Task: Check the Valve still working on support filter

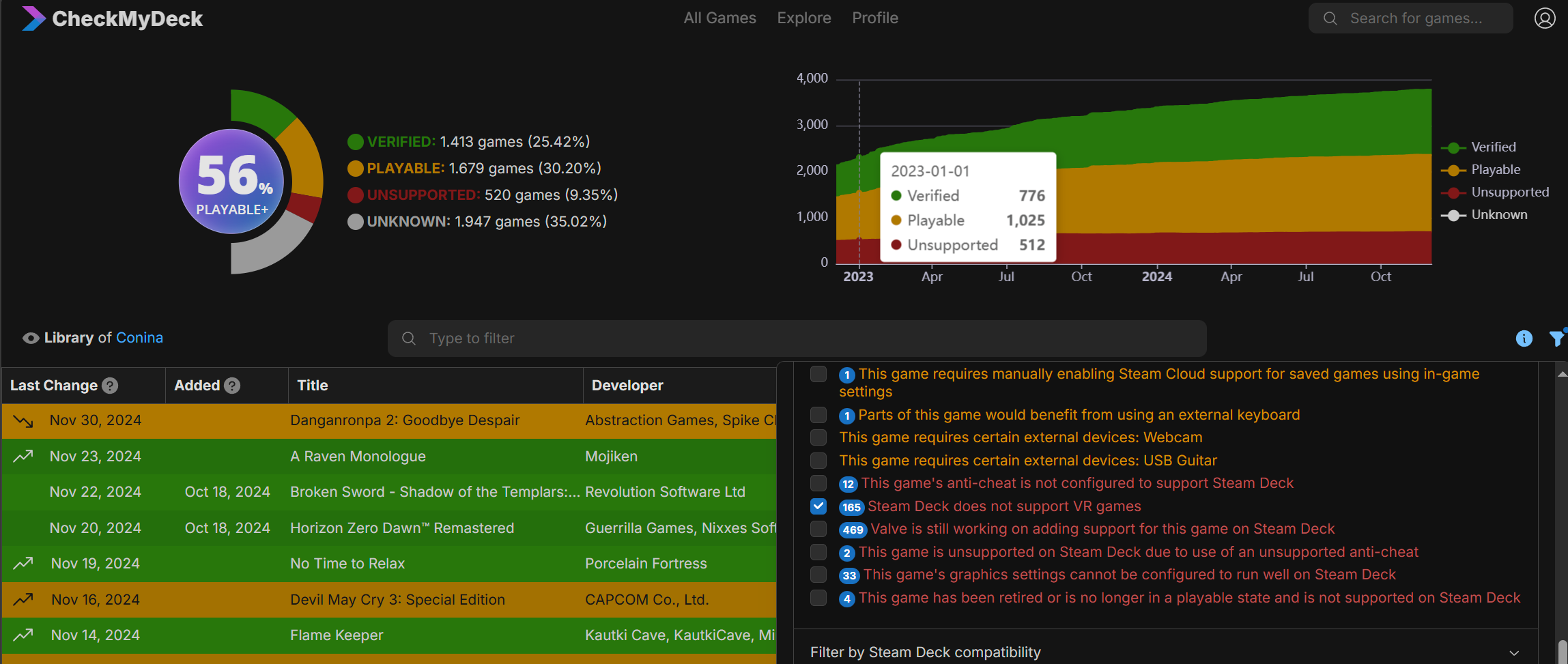Action: tap(818, 529)
